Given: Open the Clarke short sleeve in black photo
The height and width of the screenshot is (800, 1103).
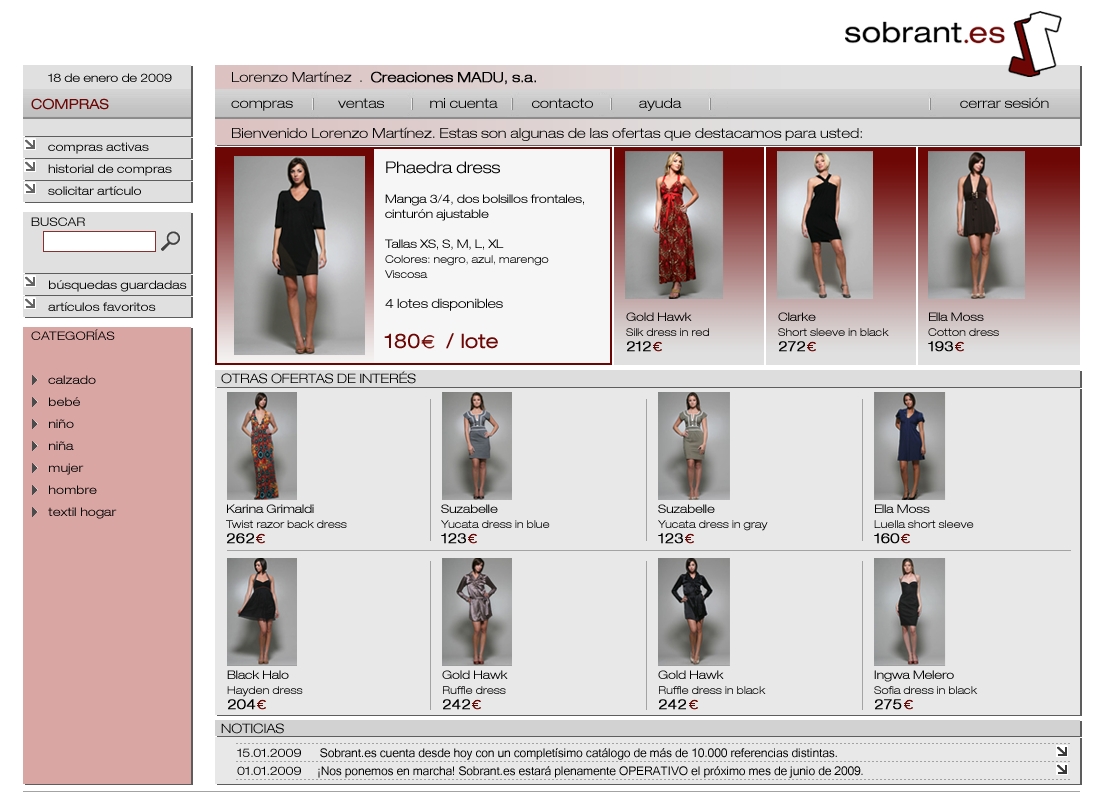Looking at the screenshot, I should (x=825, y=225).
